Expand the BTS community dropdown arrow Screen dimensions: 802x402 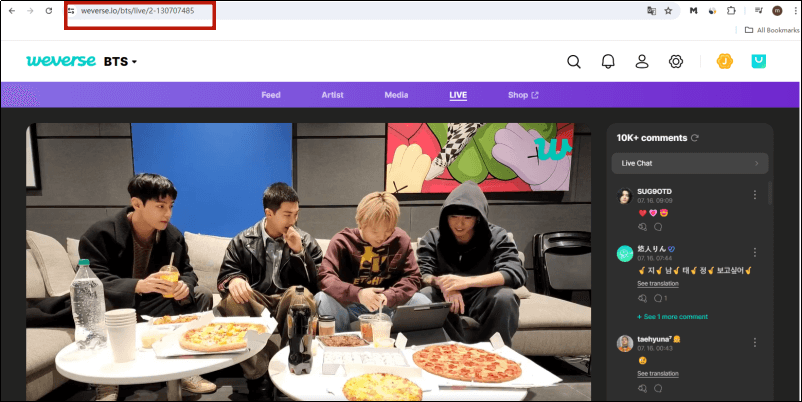tap(135, 62)
